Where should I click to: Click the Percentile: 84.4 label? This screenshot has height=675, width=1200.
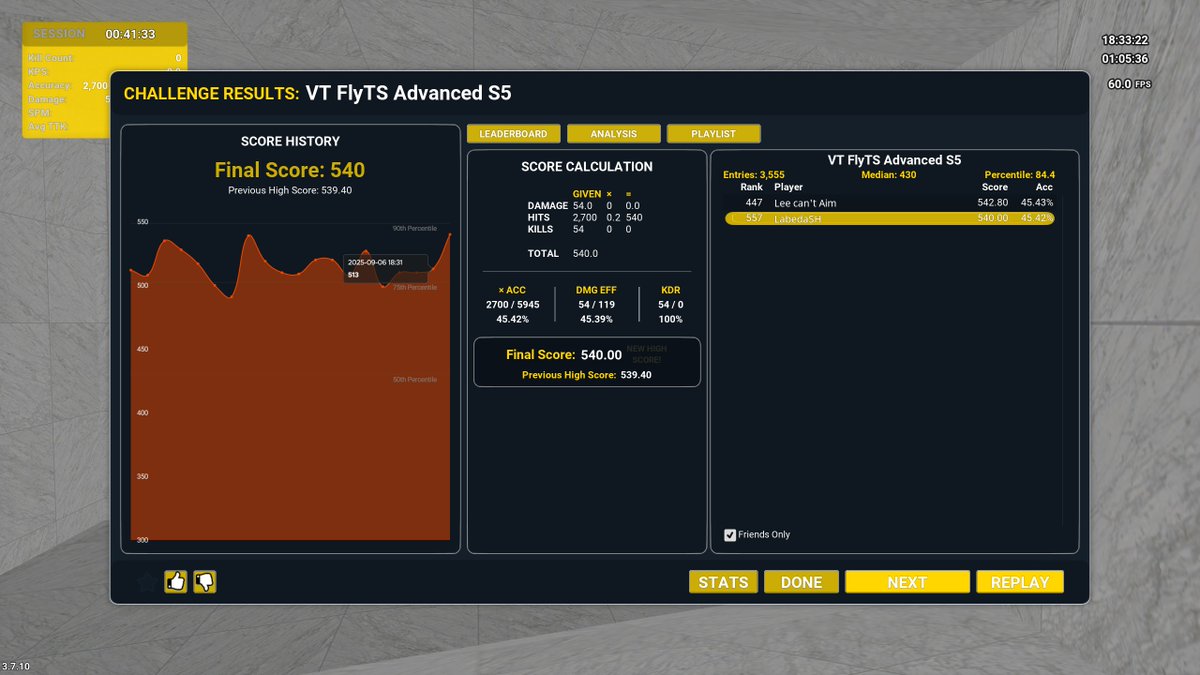(1022, 174)
